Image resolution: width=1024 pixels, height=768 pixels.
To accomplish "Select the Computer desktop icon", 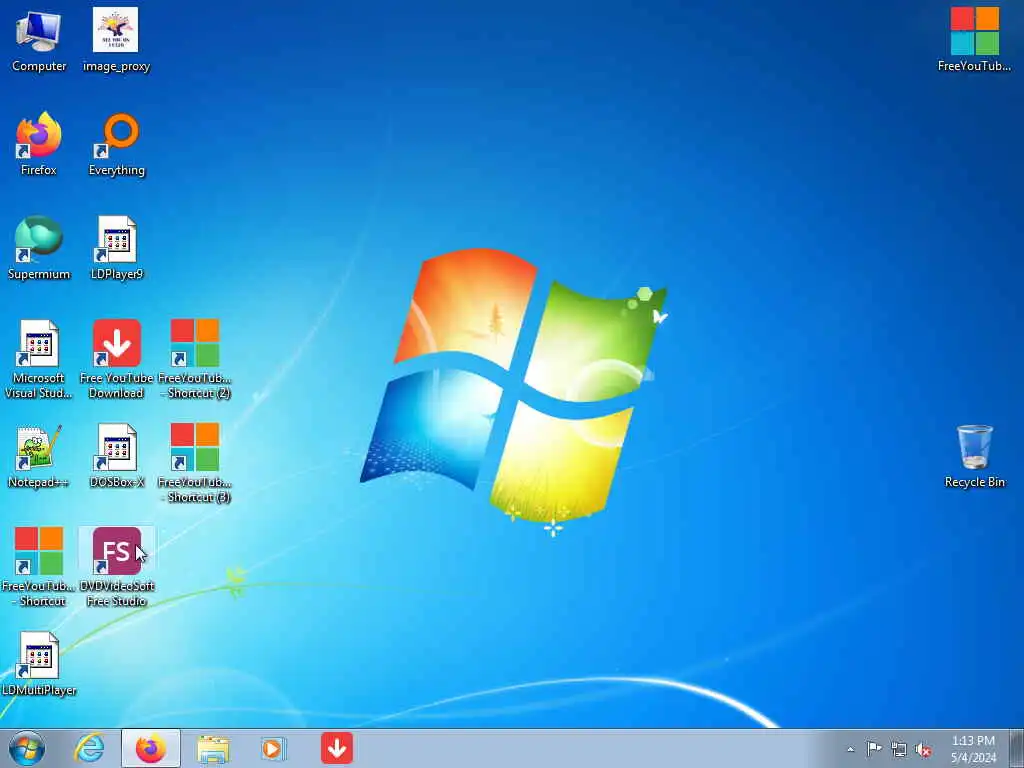I will (x=39, y=39).
